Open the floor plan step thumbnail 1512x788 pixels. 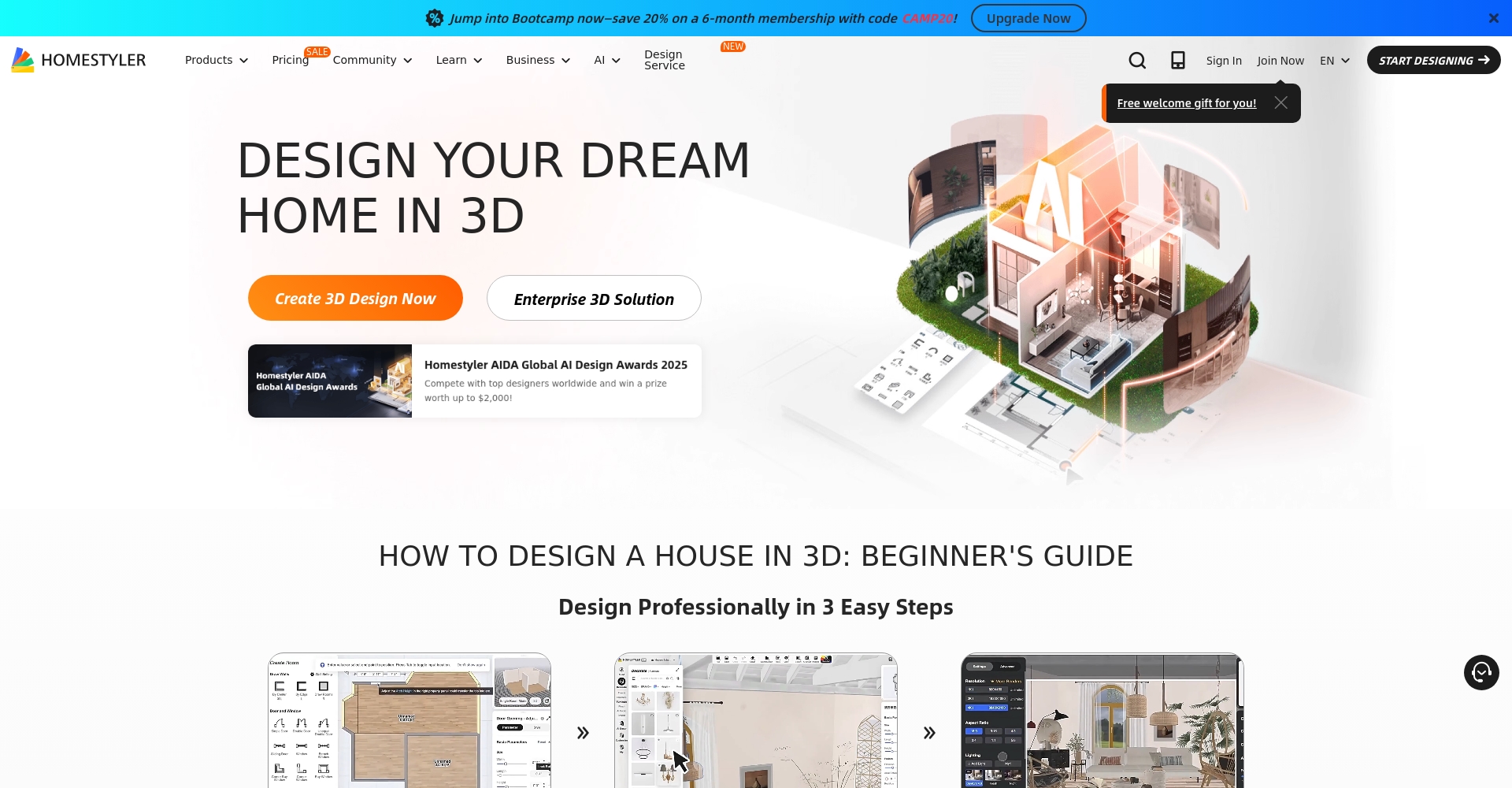(409, 720)
